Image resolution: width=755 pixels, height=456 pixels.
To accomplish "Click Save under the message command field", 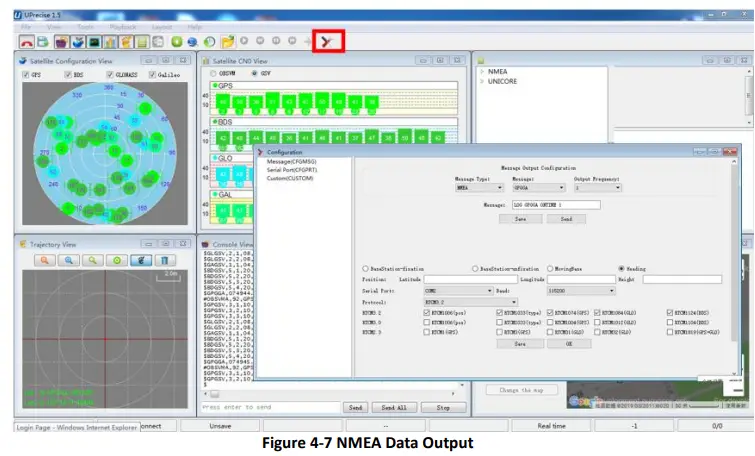I will [x=521, y=219].
